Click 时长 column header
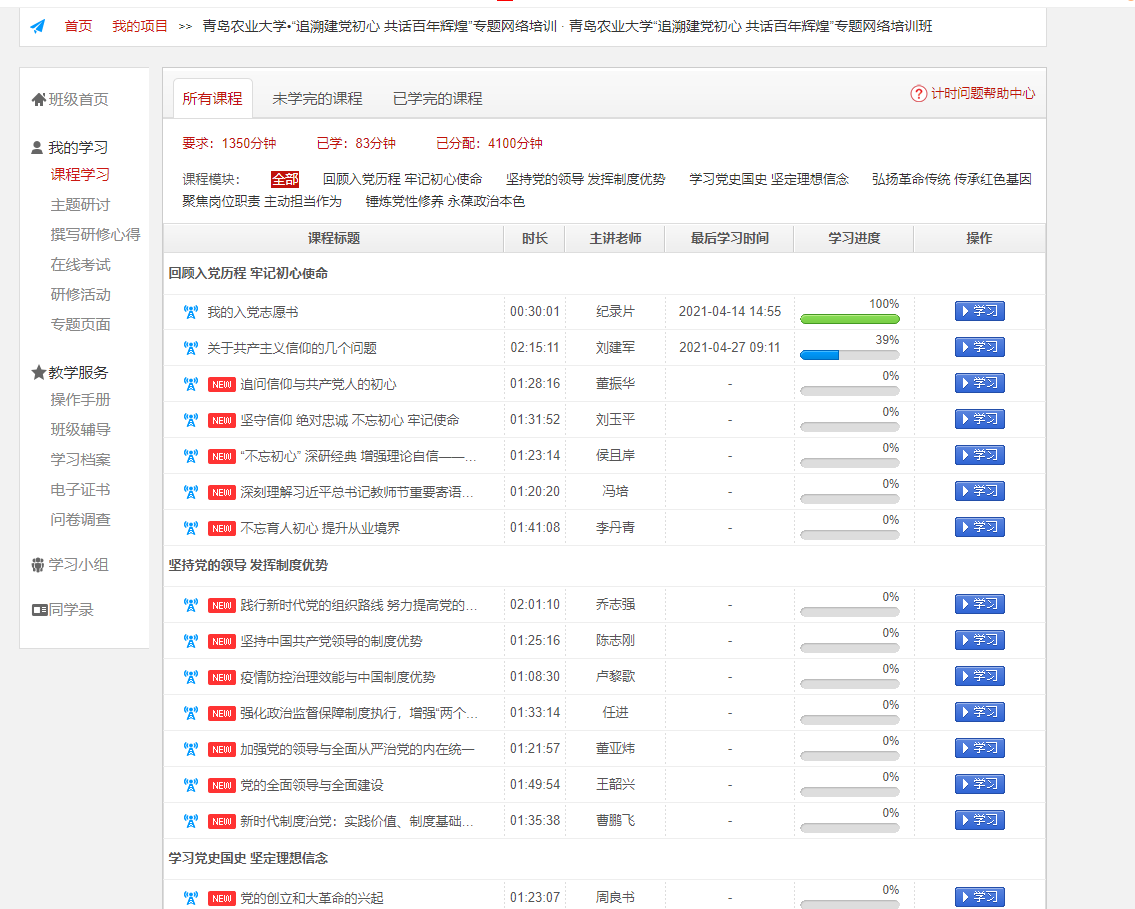Screen dimensions: 1135x909 pyautogui.click(x=535, y=238)
